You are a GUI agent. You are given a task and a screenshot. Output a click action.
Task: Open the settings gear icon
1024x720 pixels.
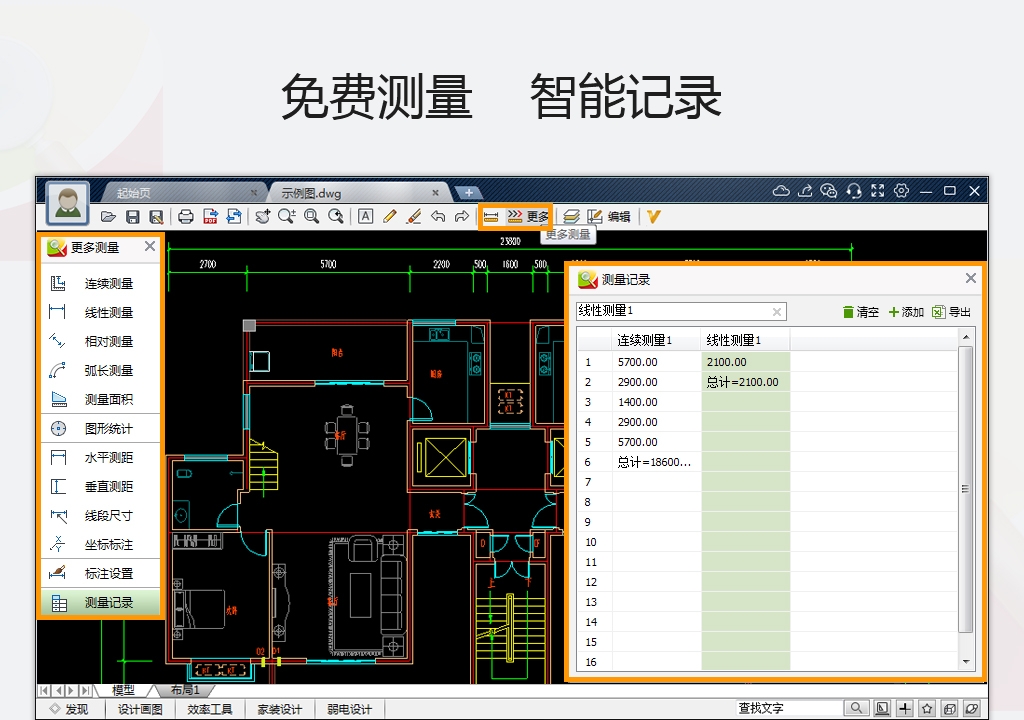[x=899, y=190]
